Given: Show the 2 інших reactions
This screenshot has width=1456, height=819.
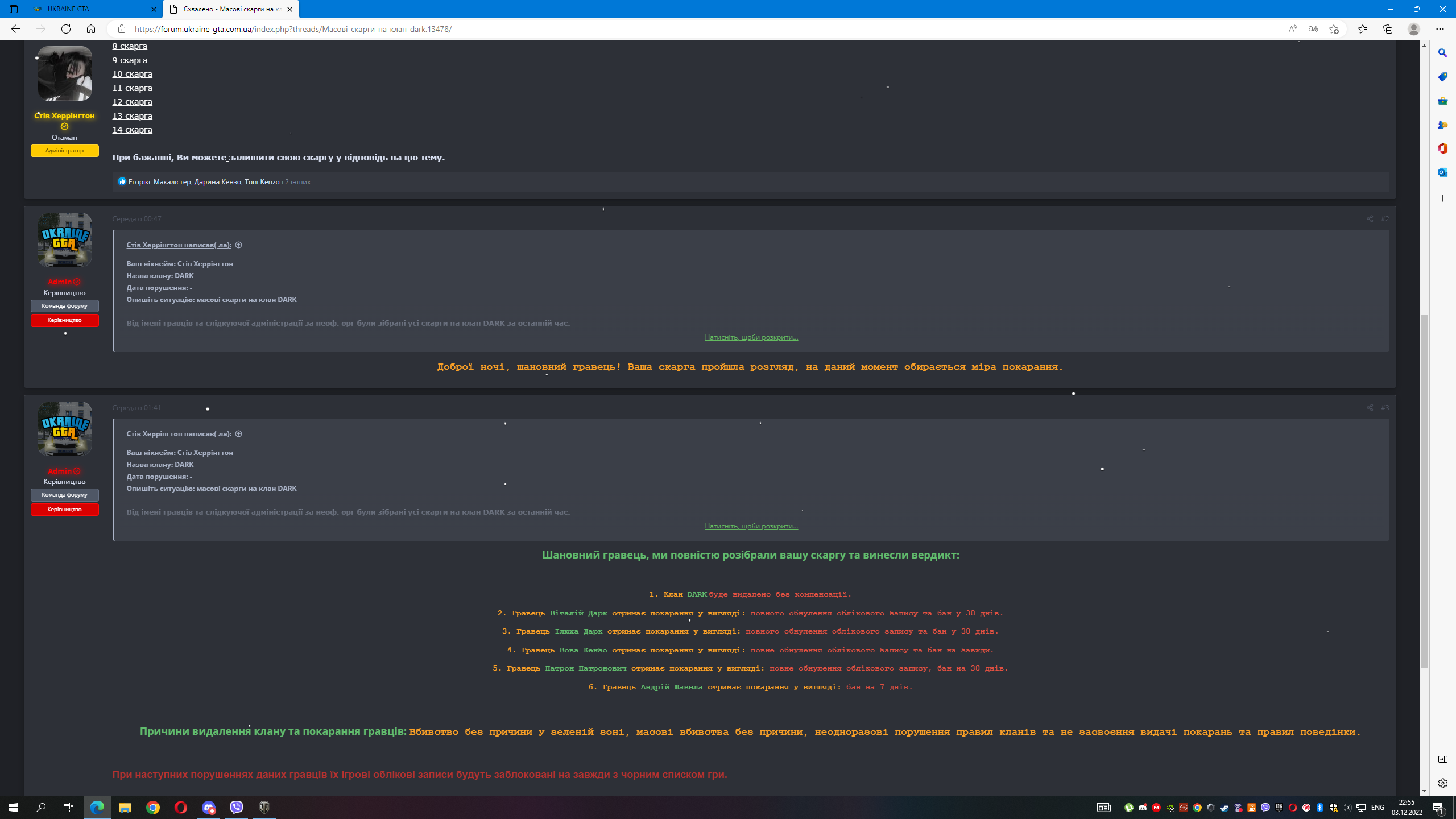Looking at the screenshot, I should click(x=297, y=182).
